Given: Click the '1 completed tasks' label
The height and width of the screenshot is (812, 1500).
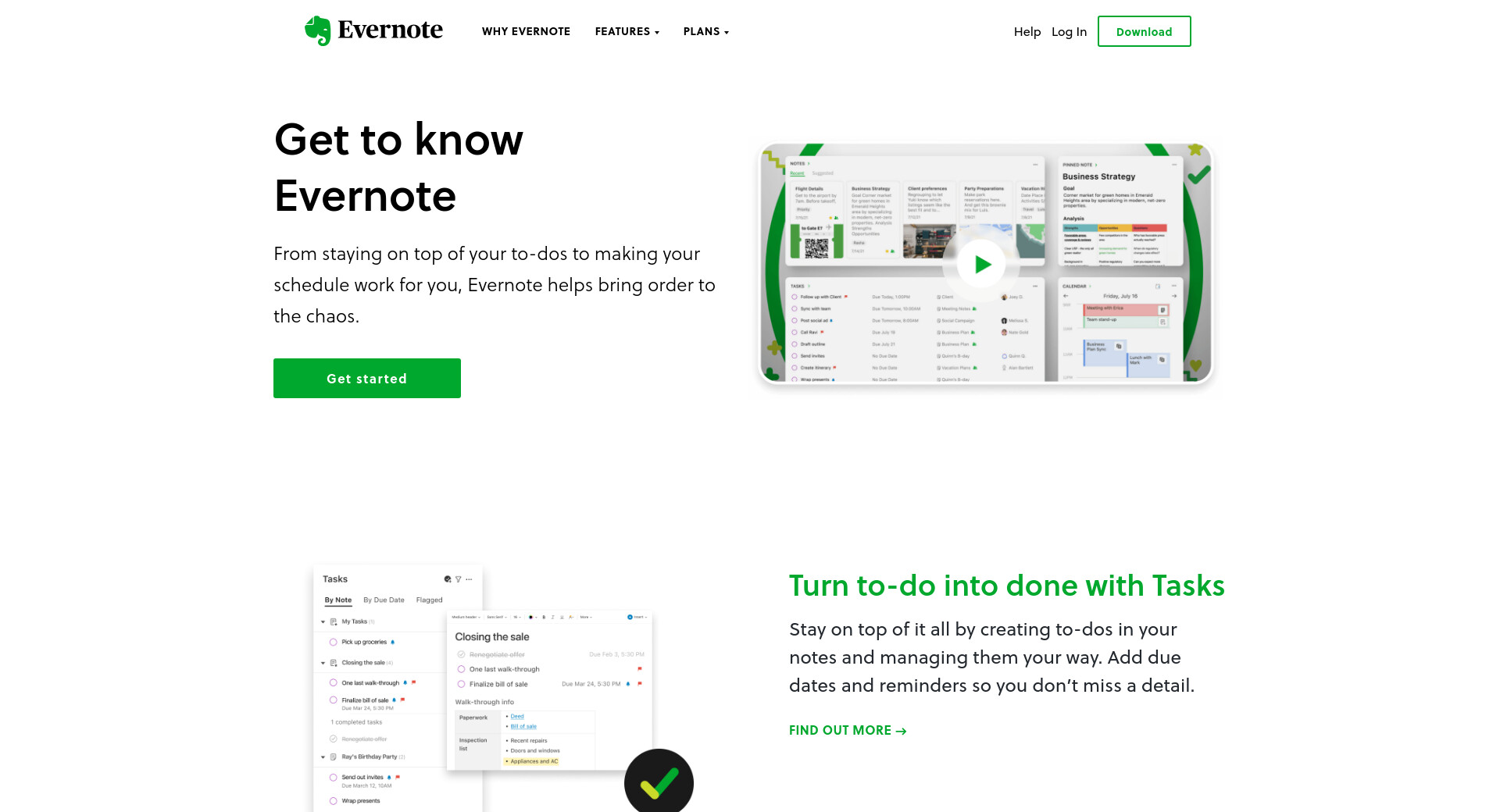Looking at the screenshot, I should click(356, 722).
